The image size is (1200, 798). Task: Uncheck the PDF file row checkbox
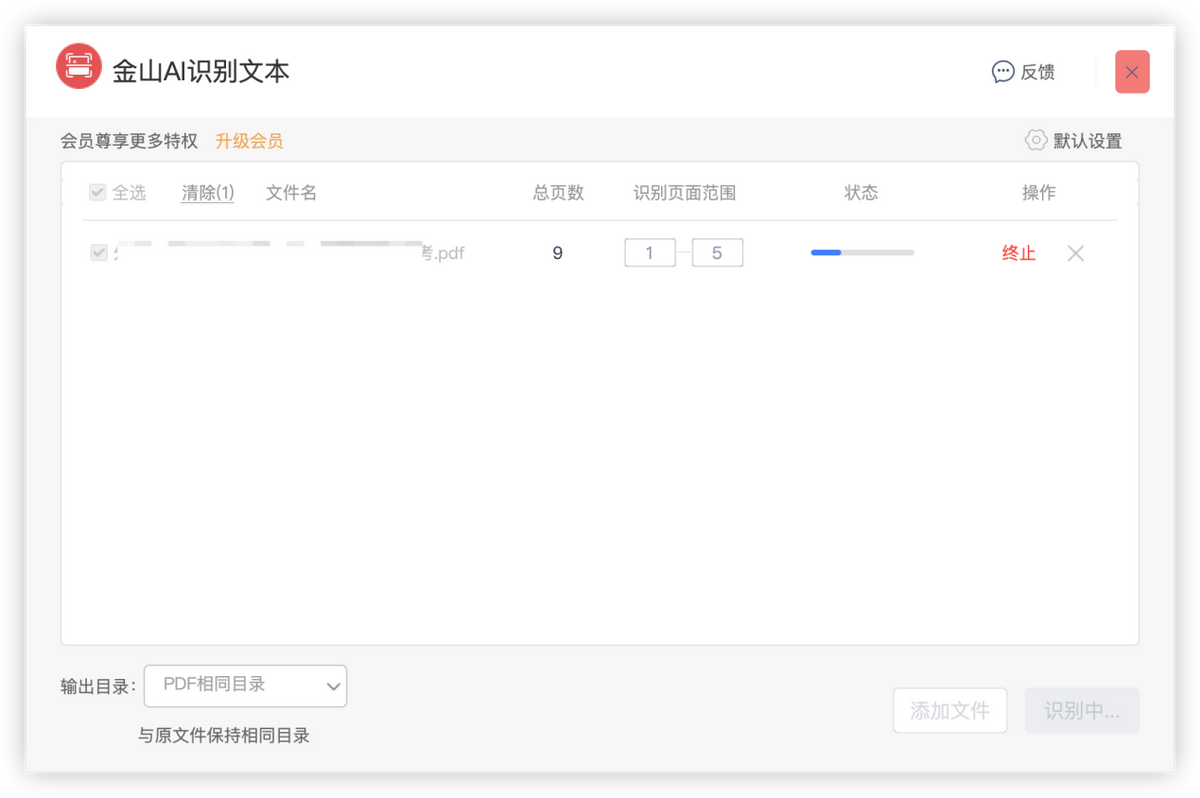click(98, 253)
